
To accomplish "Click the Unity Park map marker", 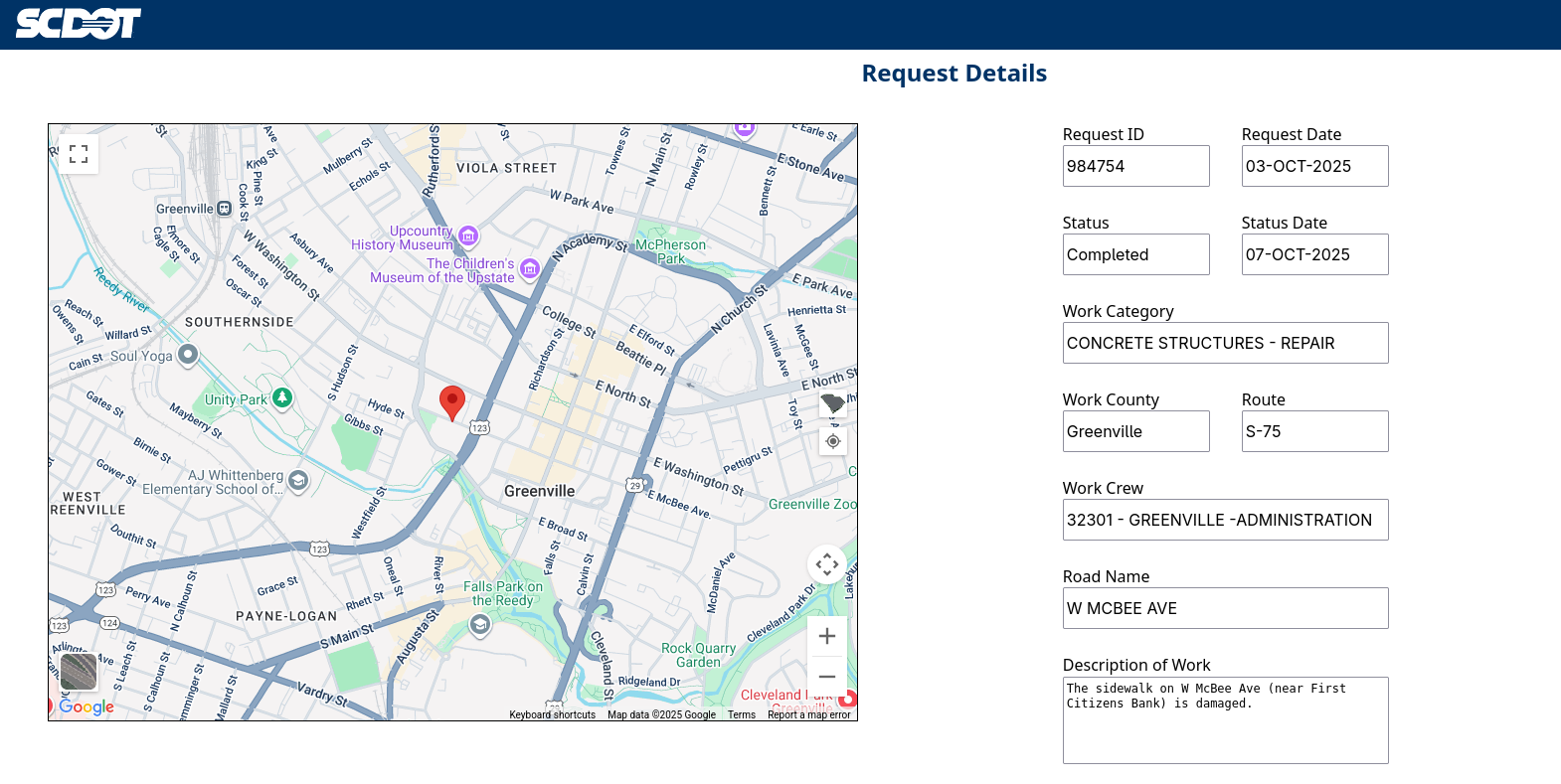I will [x=282, y=398].
